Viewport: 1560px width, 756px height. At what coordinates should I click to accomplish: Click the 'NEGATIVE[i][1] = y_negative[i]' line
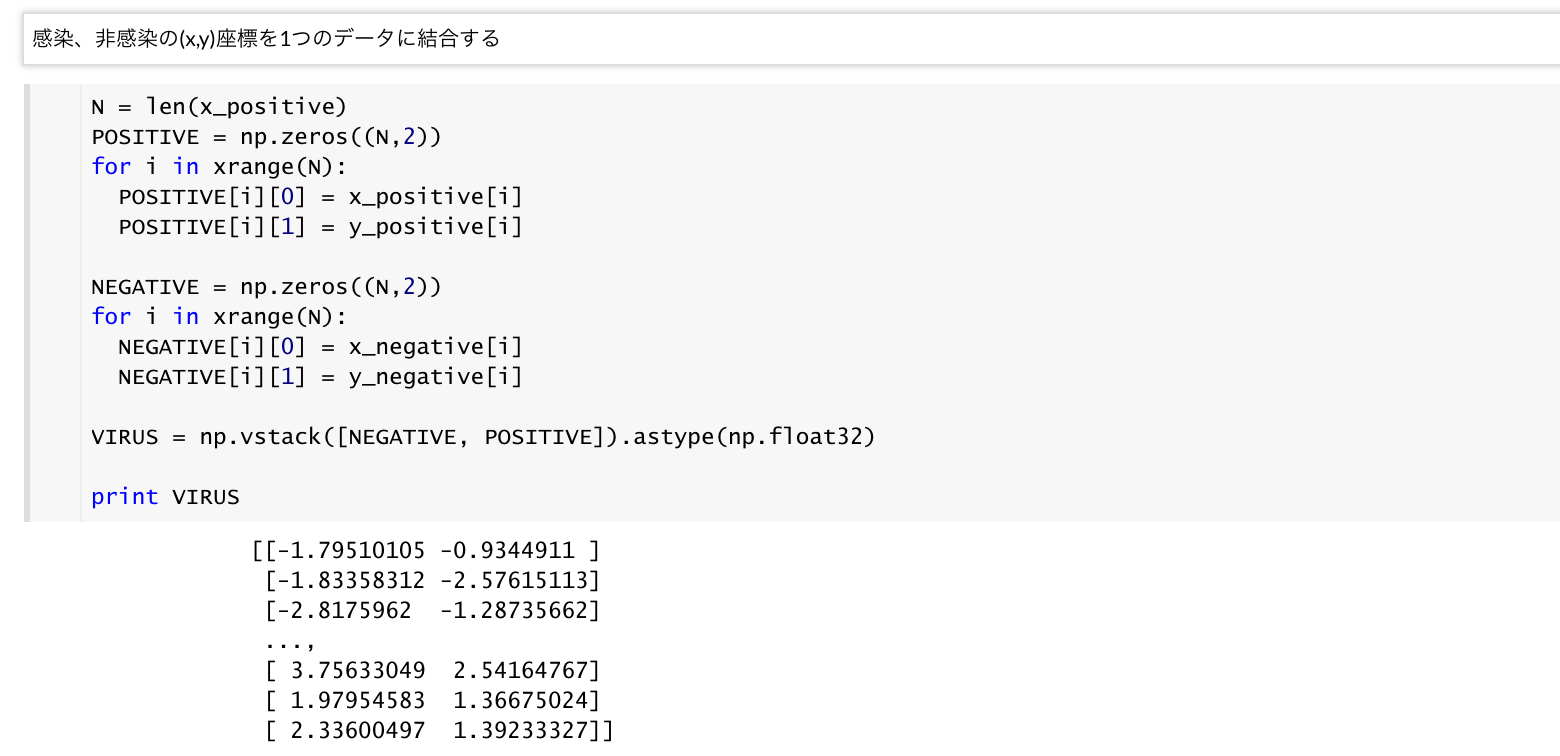coord(320,377)
